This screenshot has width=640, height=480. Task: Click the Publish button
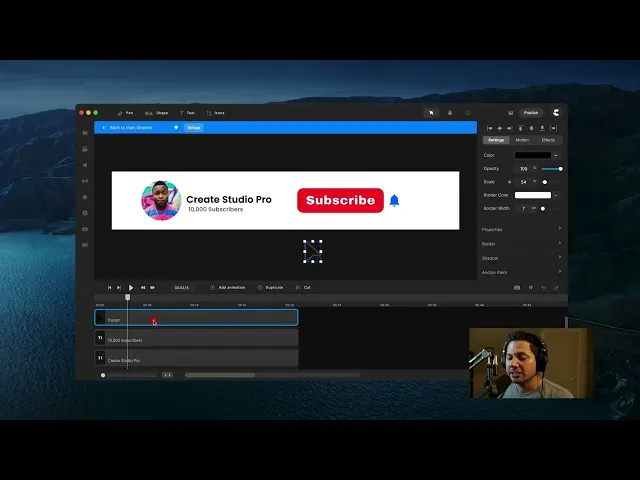coord(531,113)
